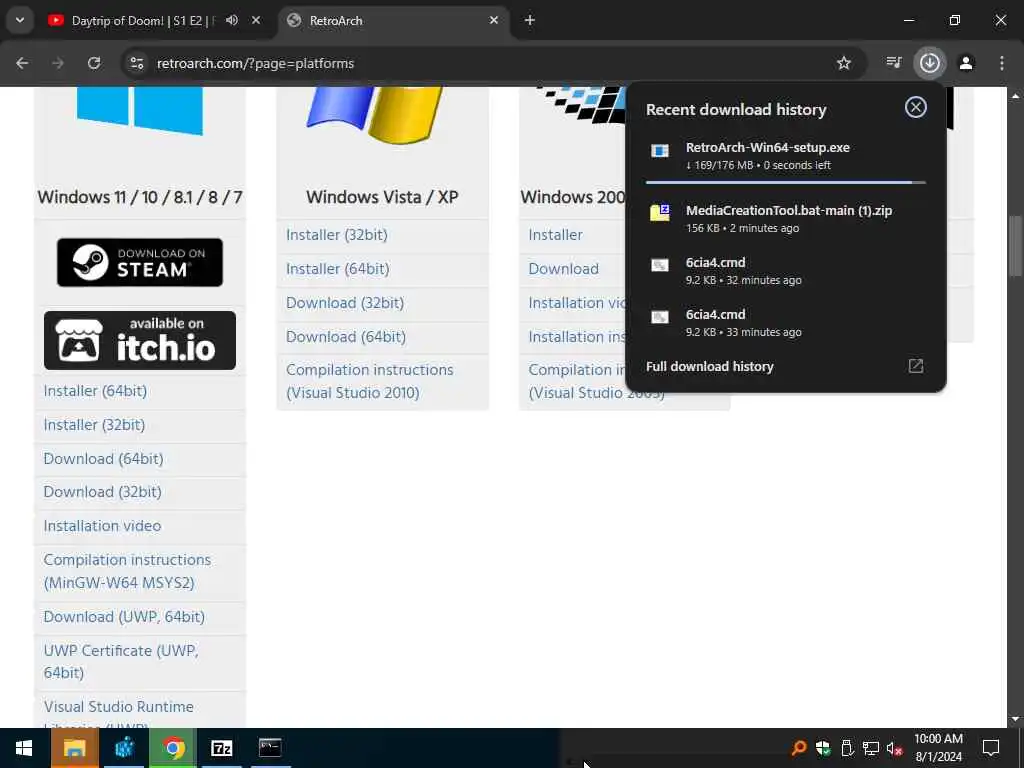Click the Download on Steam badge

tap(140, 263)
